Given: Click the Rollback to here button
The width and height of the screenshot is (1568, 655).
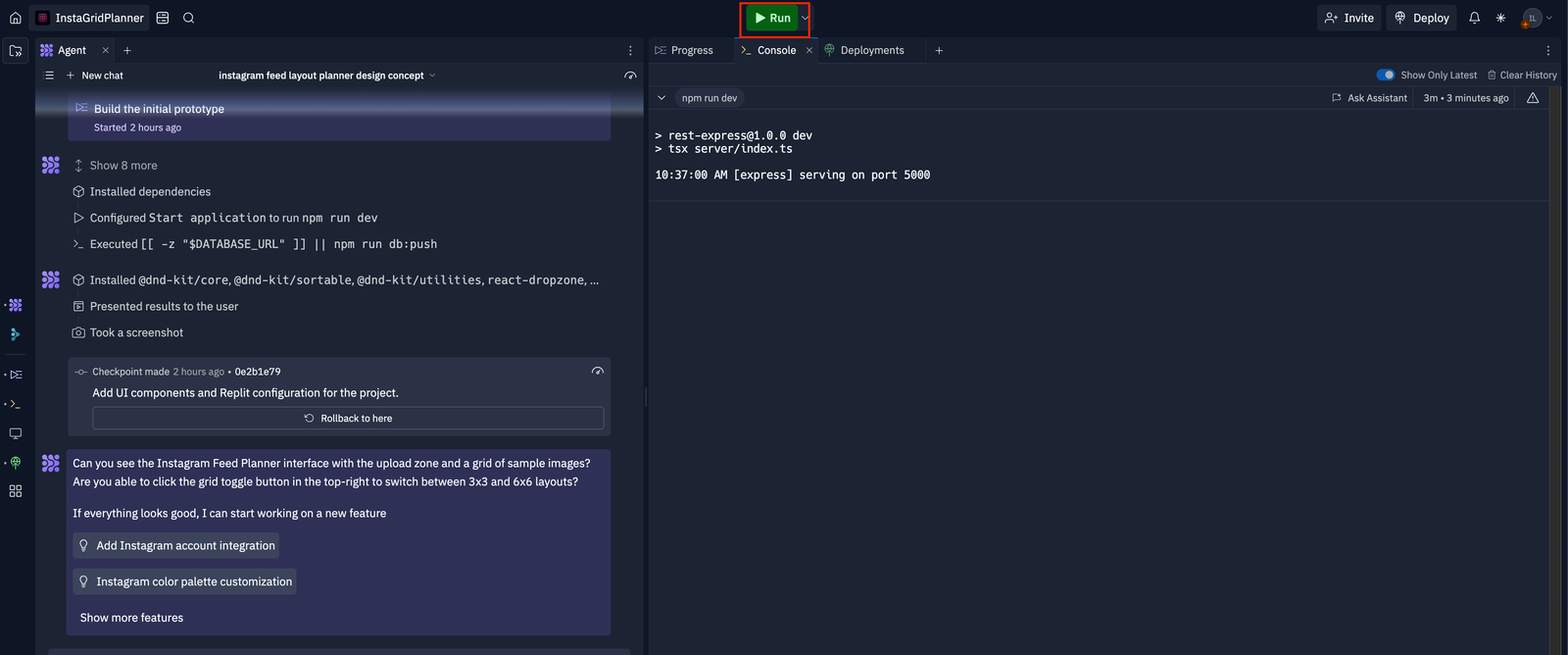Looking at the screenshot, I should [x=348, y=419].
